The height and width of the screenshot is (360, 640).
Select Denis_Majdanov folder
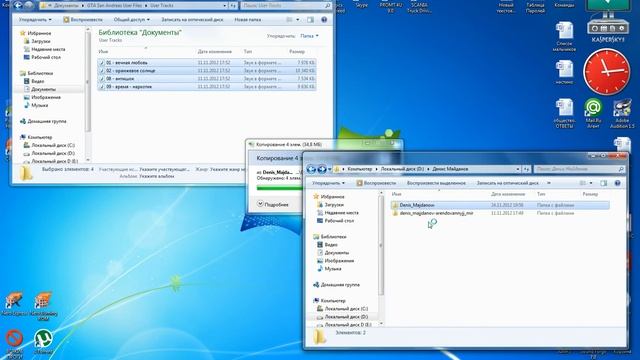coord(500,205)
